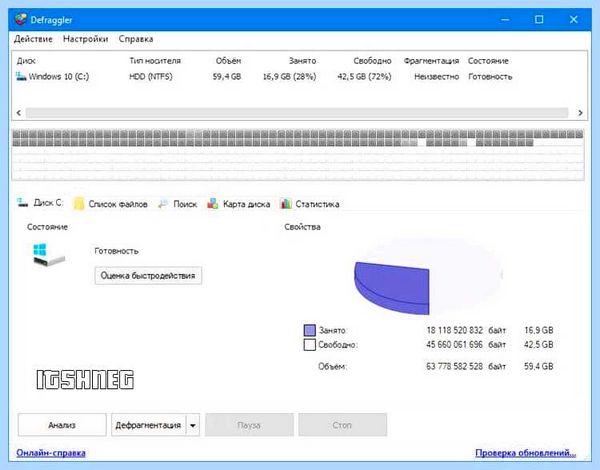Switch to the Статистика tab
The width and height of the screenshot is (600, 470).
click(310, 204)
